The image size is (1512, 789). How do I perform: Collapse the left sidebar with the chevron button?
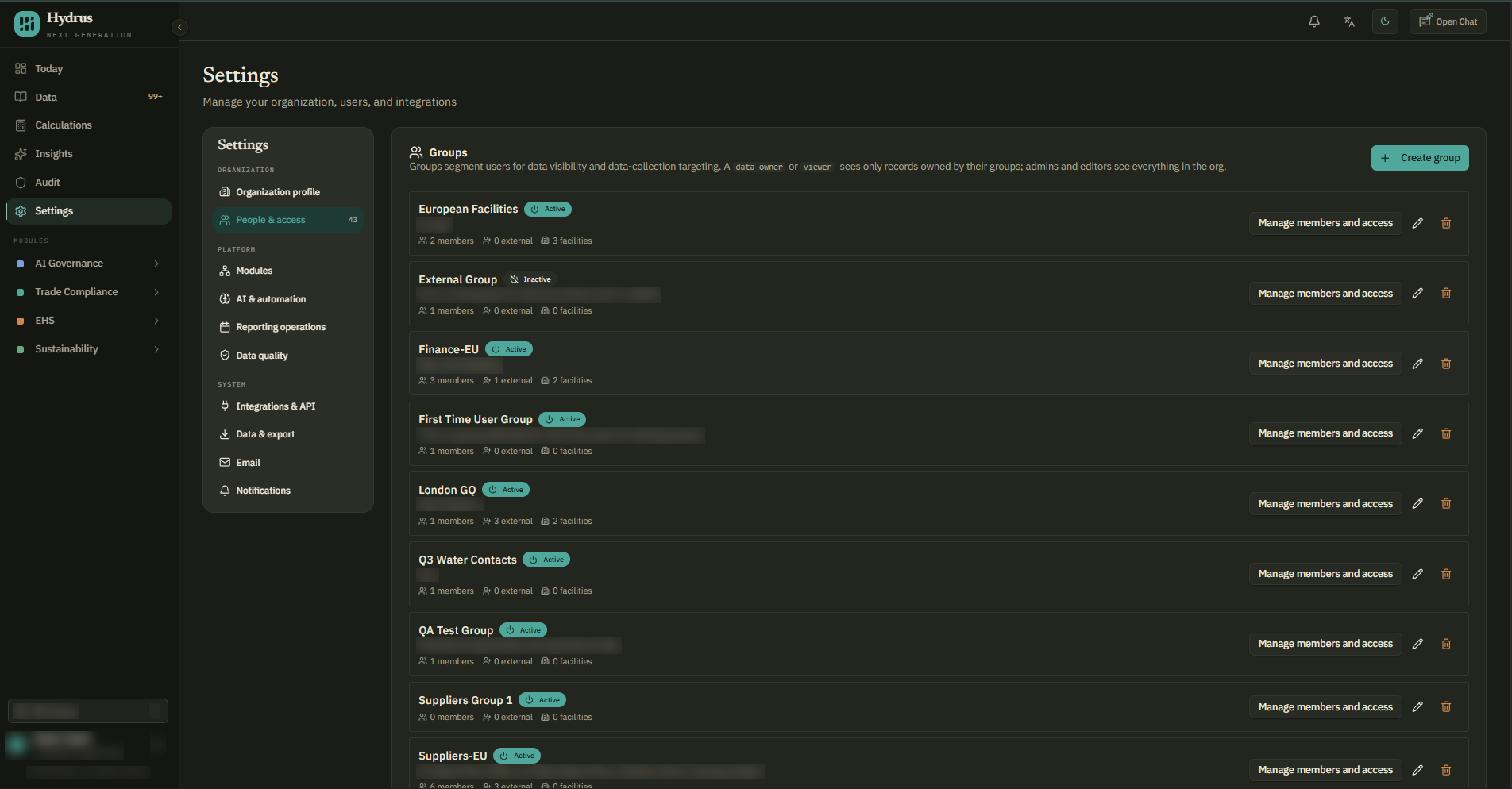click(180, 27)
